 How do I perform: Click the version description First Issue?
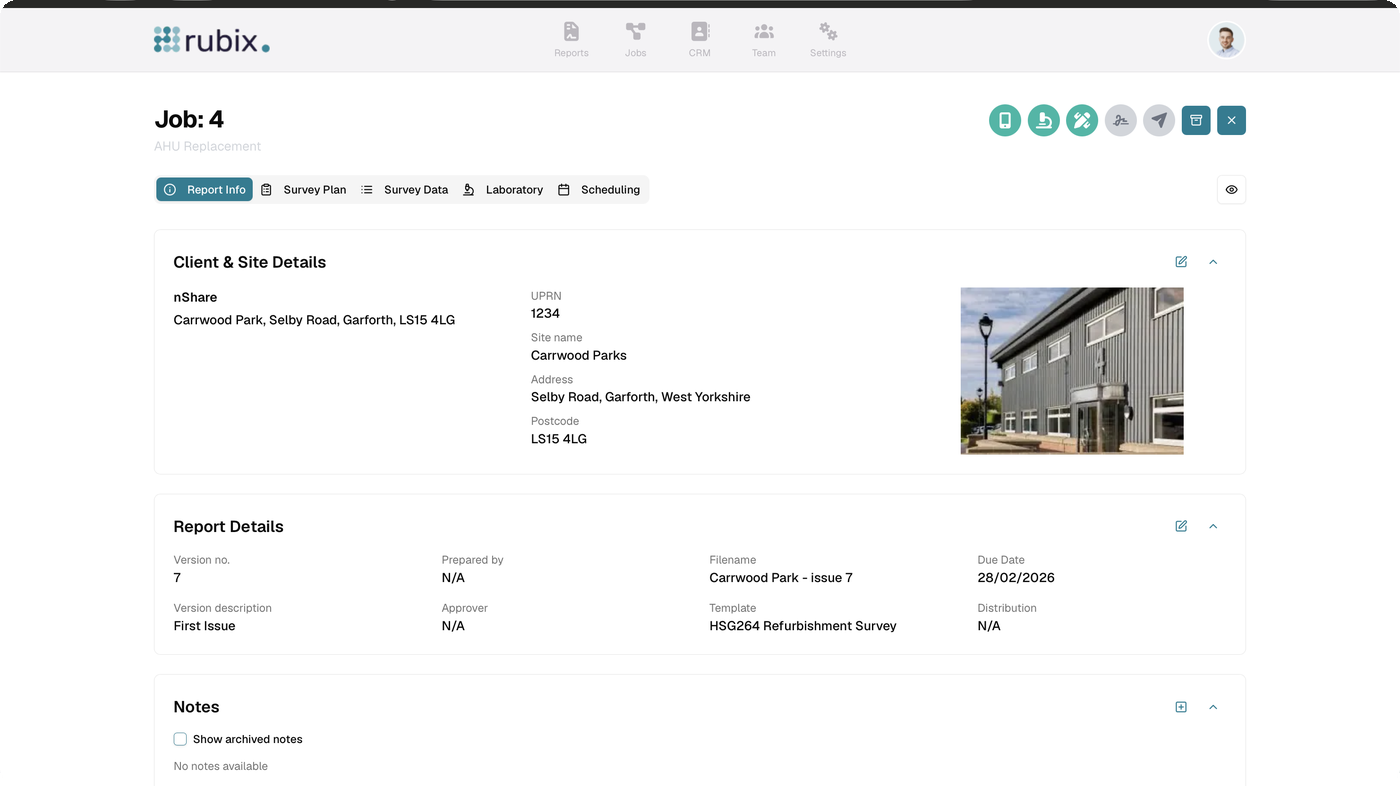coord(204,626)
